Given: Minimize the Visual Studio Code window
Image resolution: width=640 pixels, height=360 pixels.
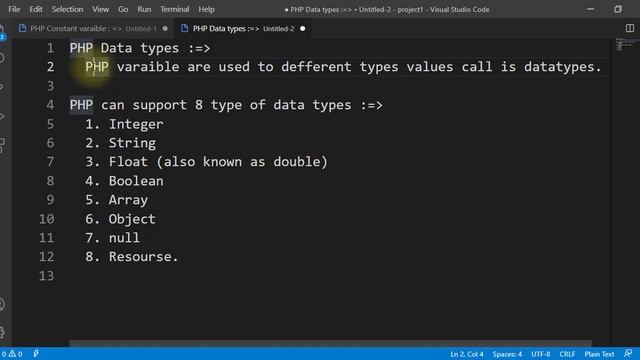Looking at the screenshot, I should point(591,9).
